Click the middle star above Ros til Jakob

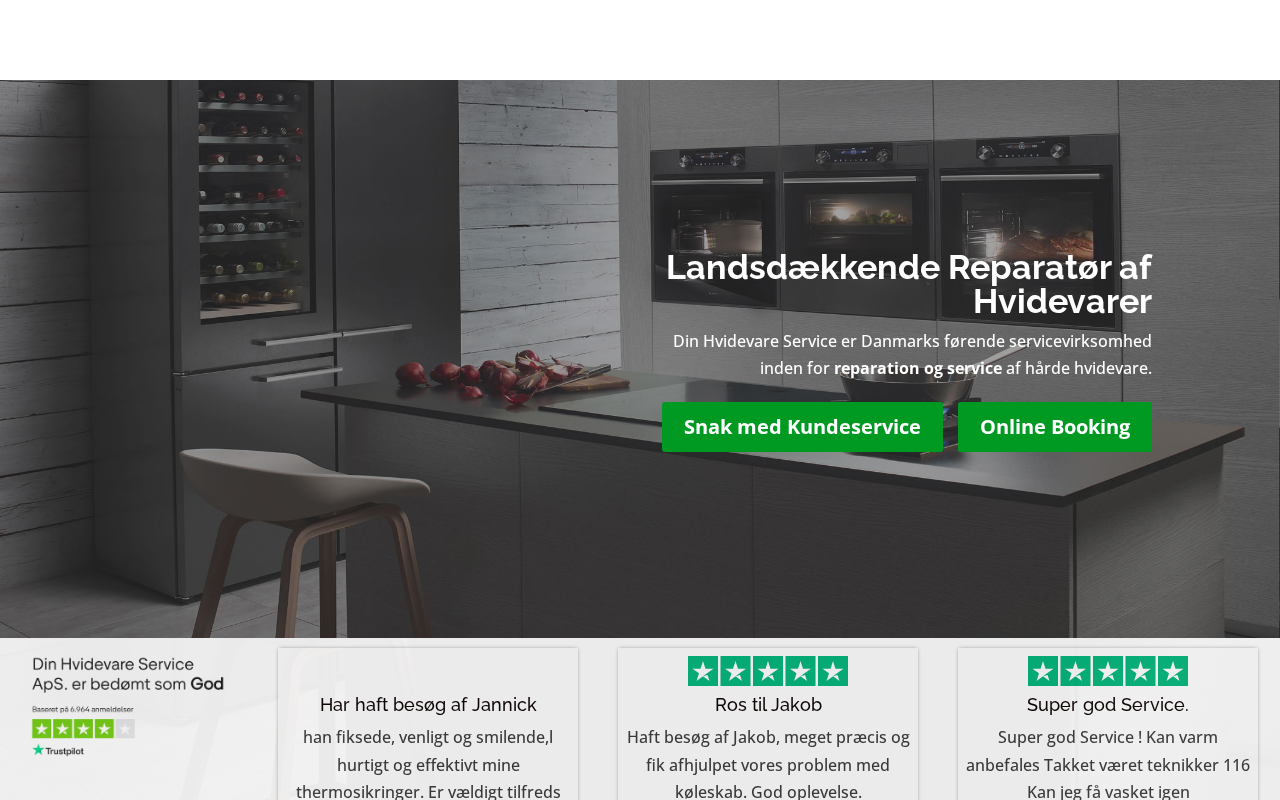click(x=768, y=671)
